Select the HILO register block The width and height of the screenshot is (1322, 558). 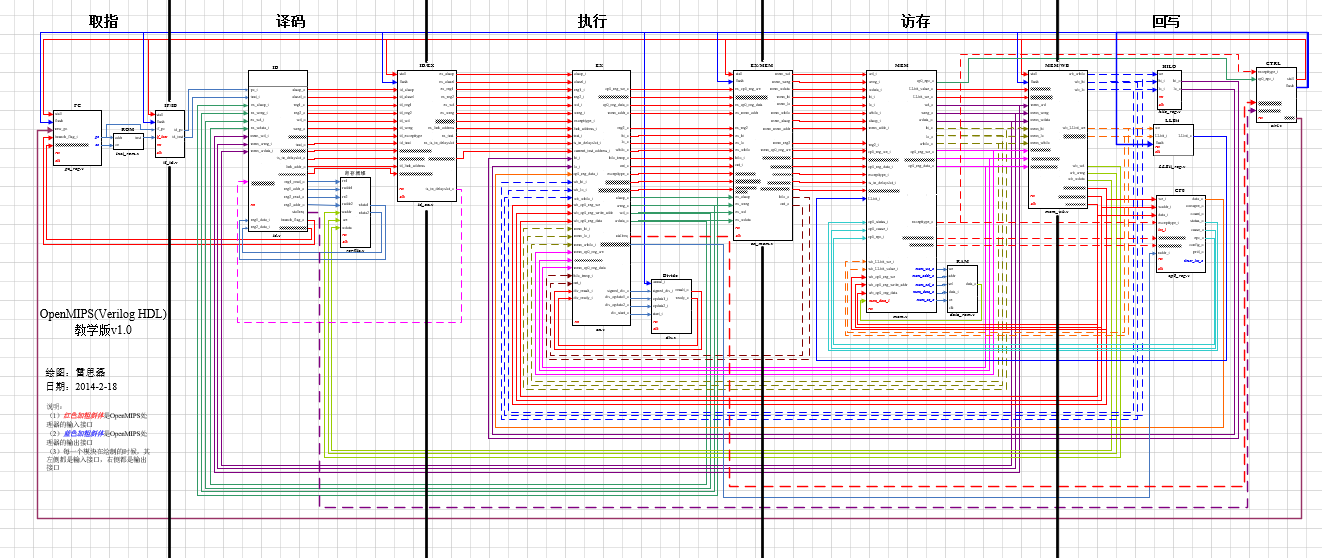tap(1168, 88)
